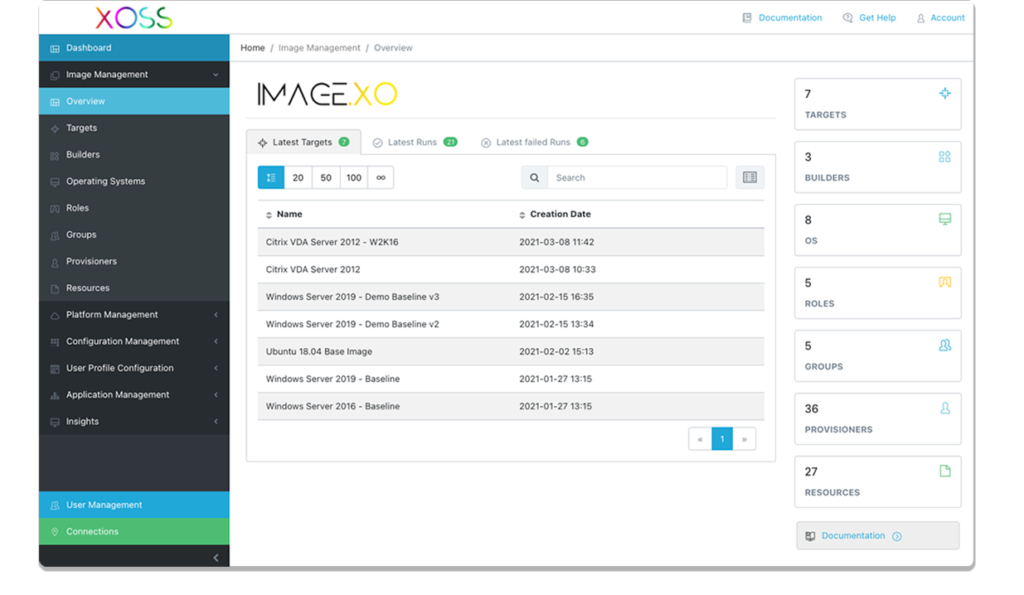
Task: Open the column layout toggle icon
Action: click(750, 178)
